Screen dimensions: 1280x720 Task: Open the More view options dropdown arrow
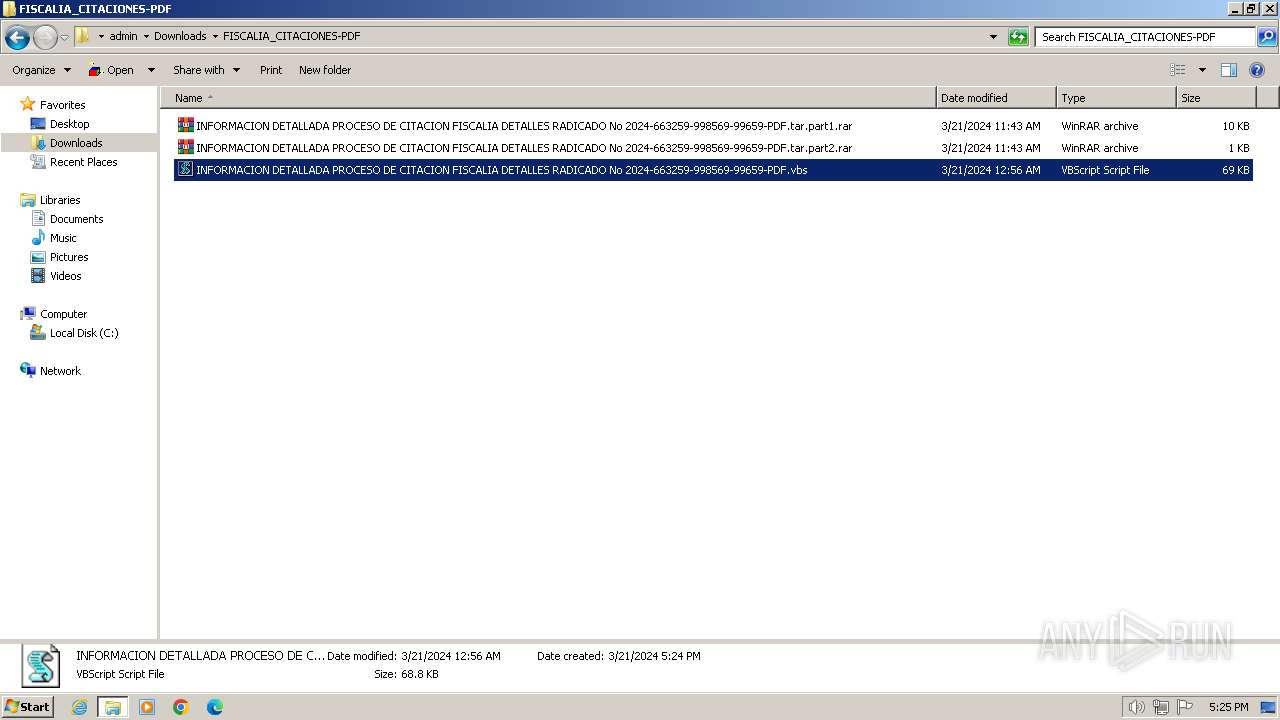point(1202,70)
